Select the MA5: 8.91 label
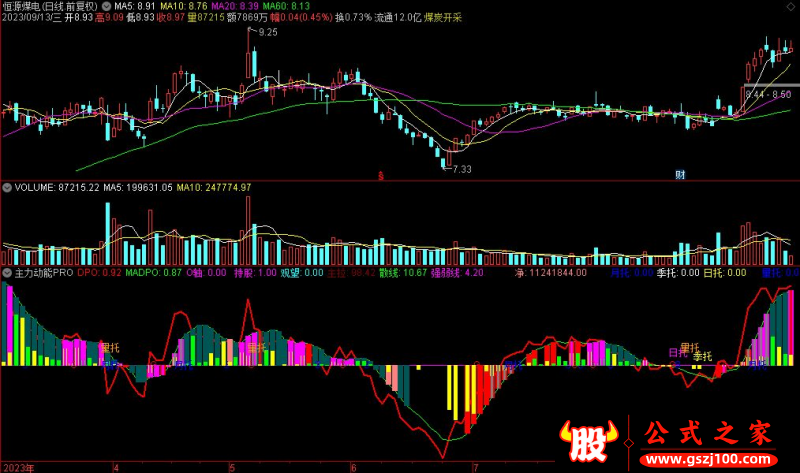Image resolution: width=800 pixels, height=473 pixels. (135, 6)
